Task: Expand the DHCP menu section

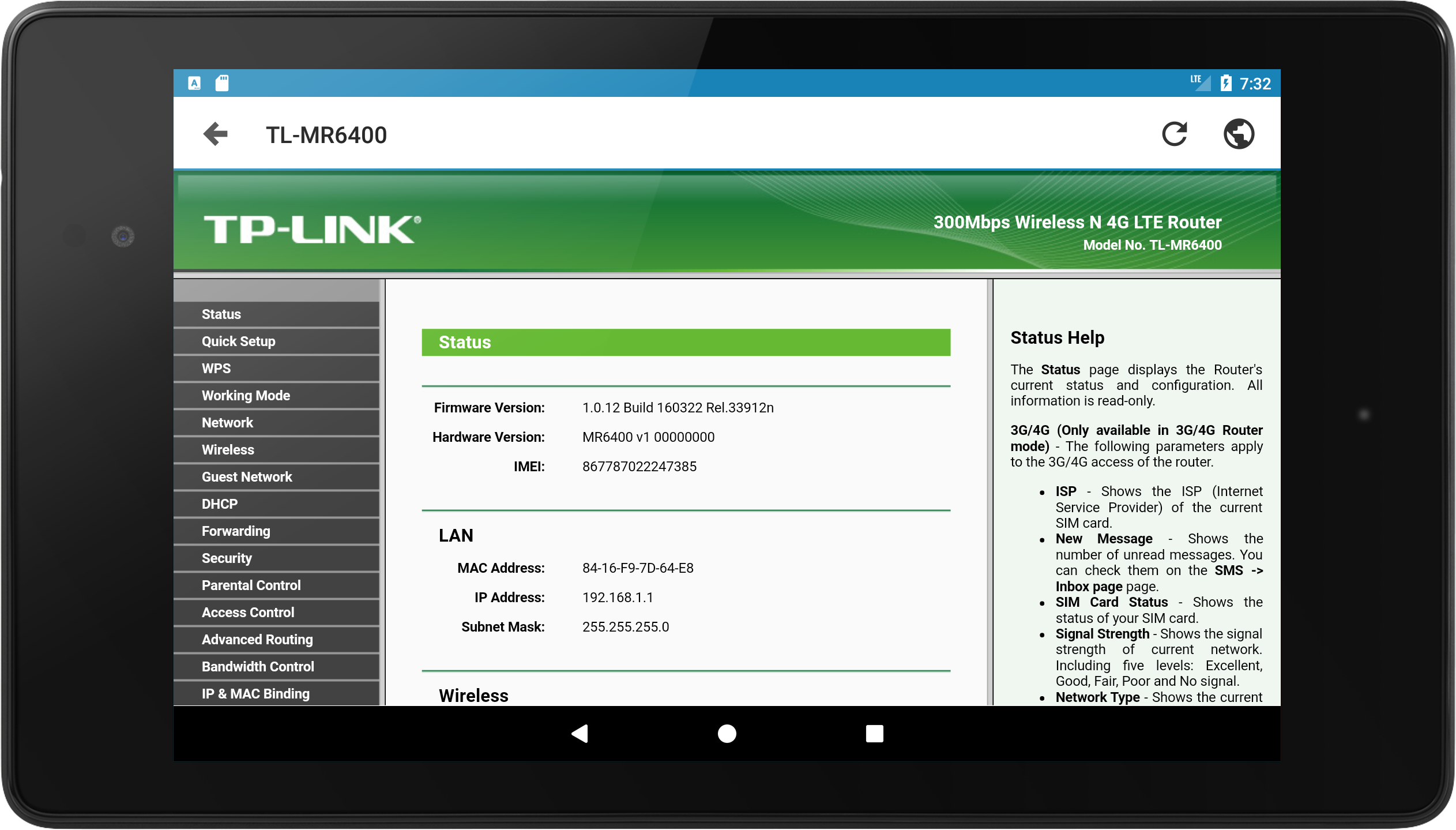Action: 219,504
